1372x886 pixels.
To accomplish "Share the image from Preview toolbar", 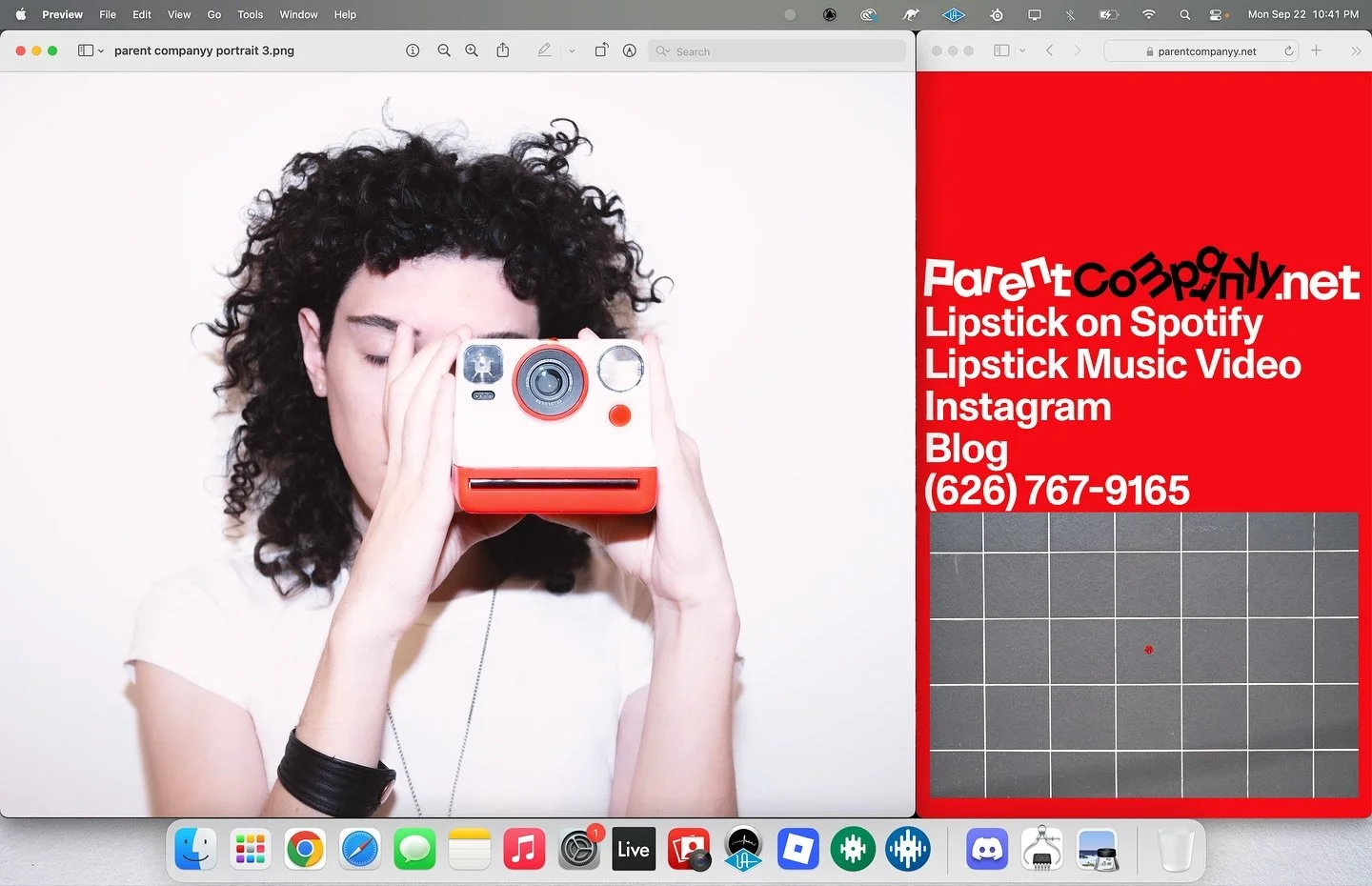I will click(503, 50).
